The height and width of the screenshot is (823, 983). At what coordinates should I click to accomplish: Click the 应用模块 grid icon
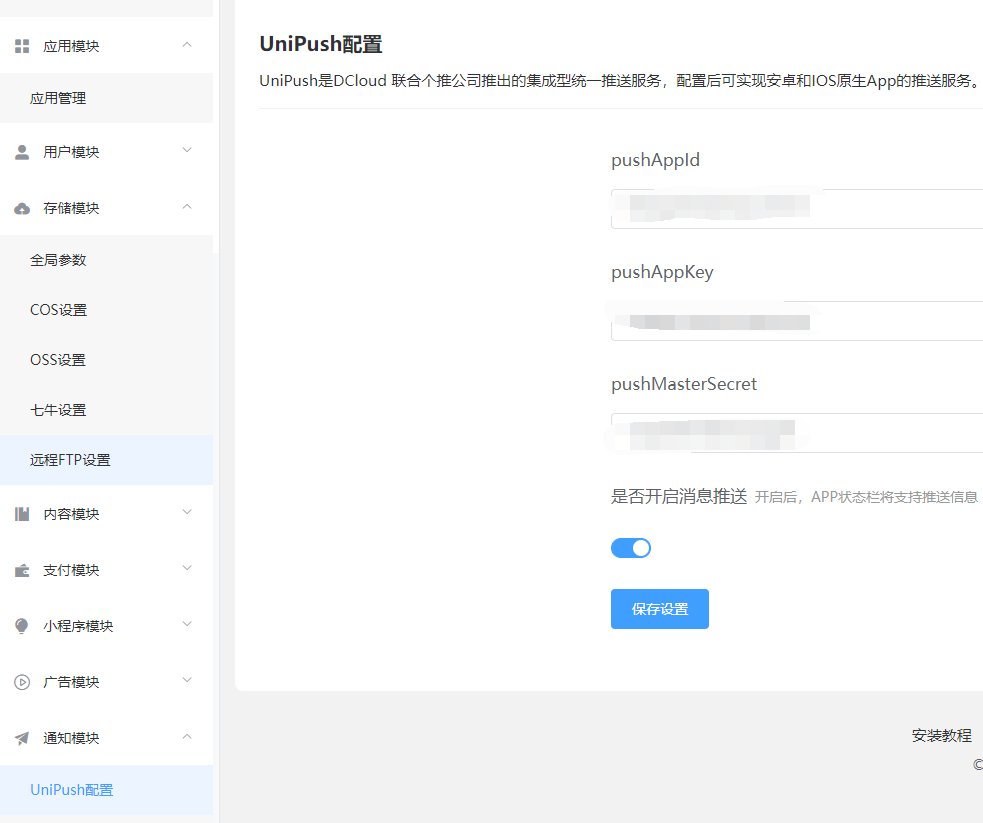coord(22,46)
